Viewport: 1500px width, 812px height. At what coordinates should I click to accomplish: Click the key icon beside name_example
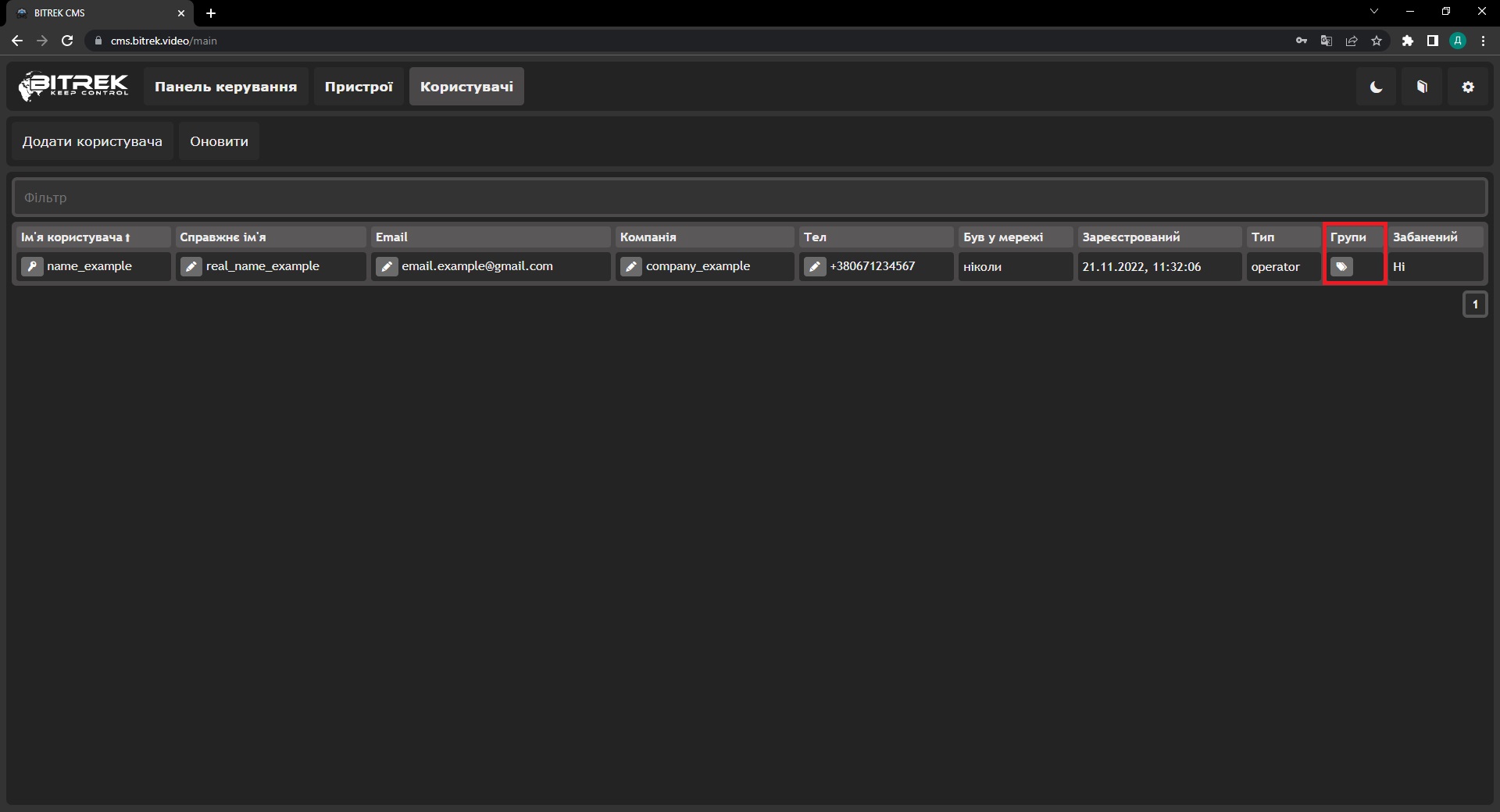click(32, 266)
